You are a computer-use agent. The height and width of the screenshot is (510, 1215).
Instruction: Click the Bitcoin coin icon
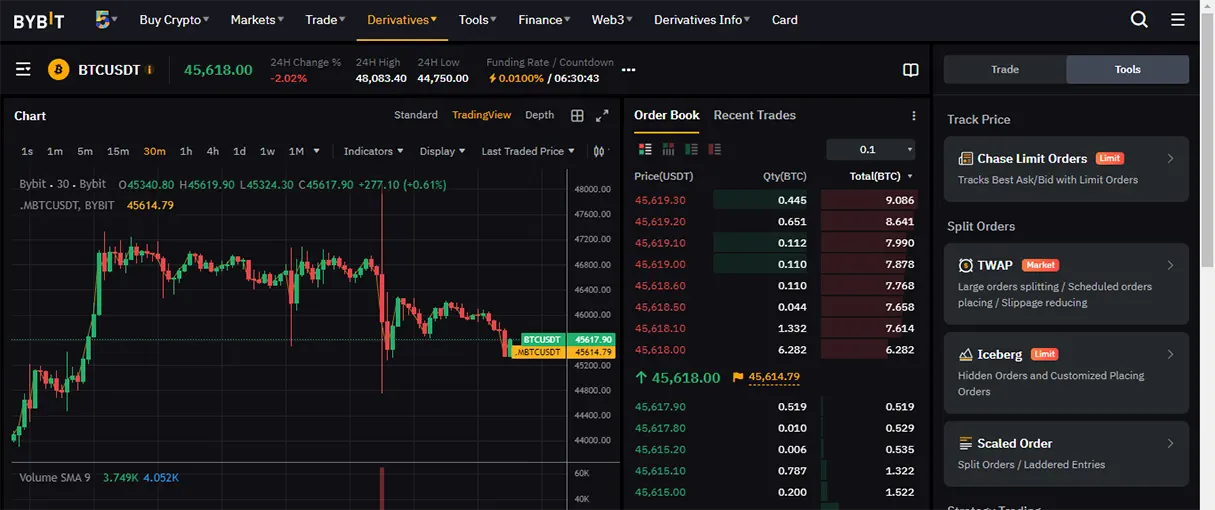(58, 69)
